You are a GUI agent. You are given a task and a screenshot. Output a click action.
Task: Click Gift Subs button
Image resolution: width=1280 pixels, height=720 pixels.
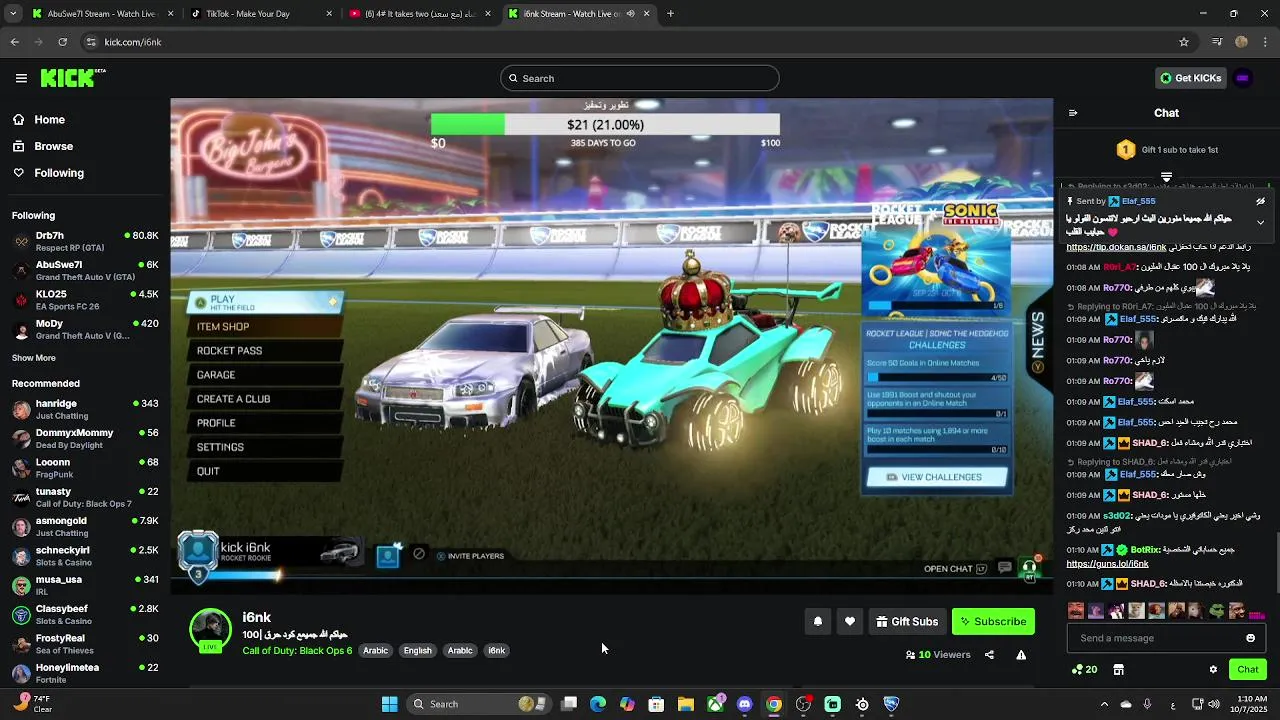(907, 622)
